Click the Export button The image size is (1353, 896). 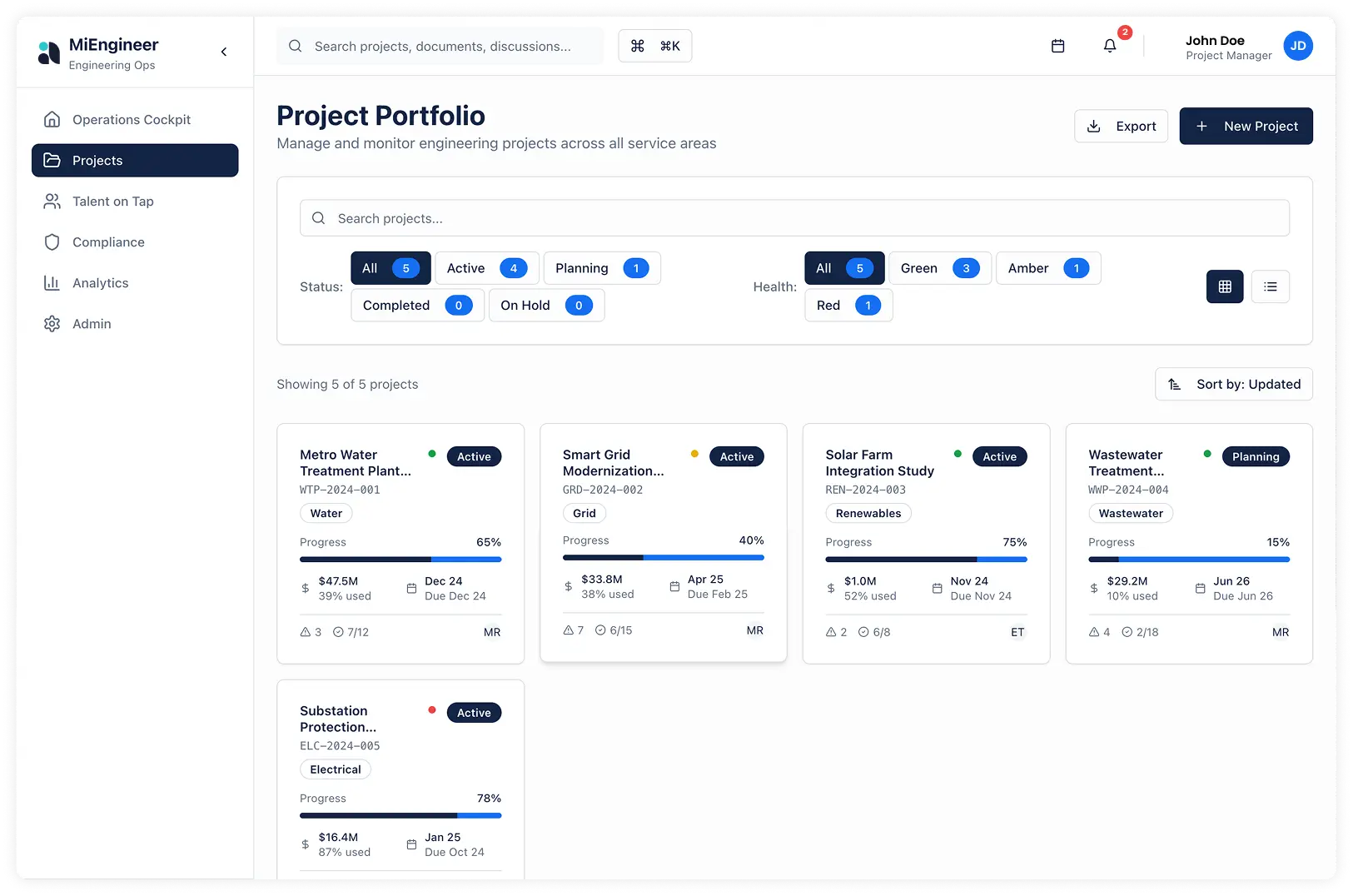pyautogui.click(x=1121, y=127)
